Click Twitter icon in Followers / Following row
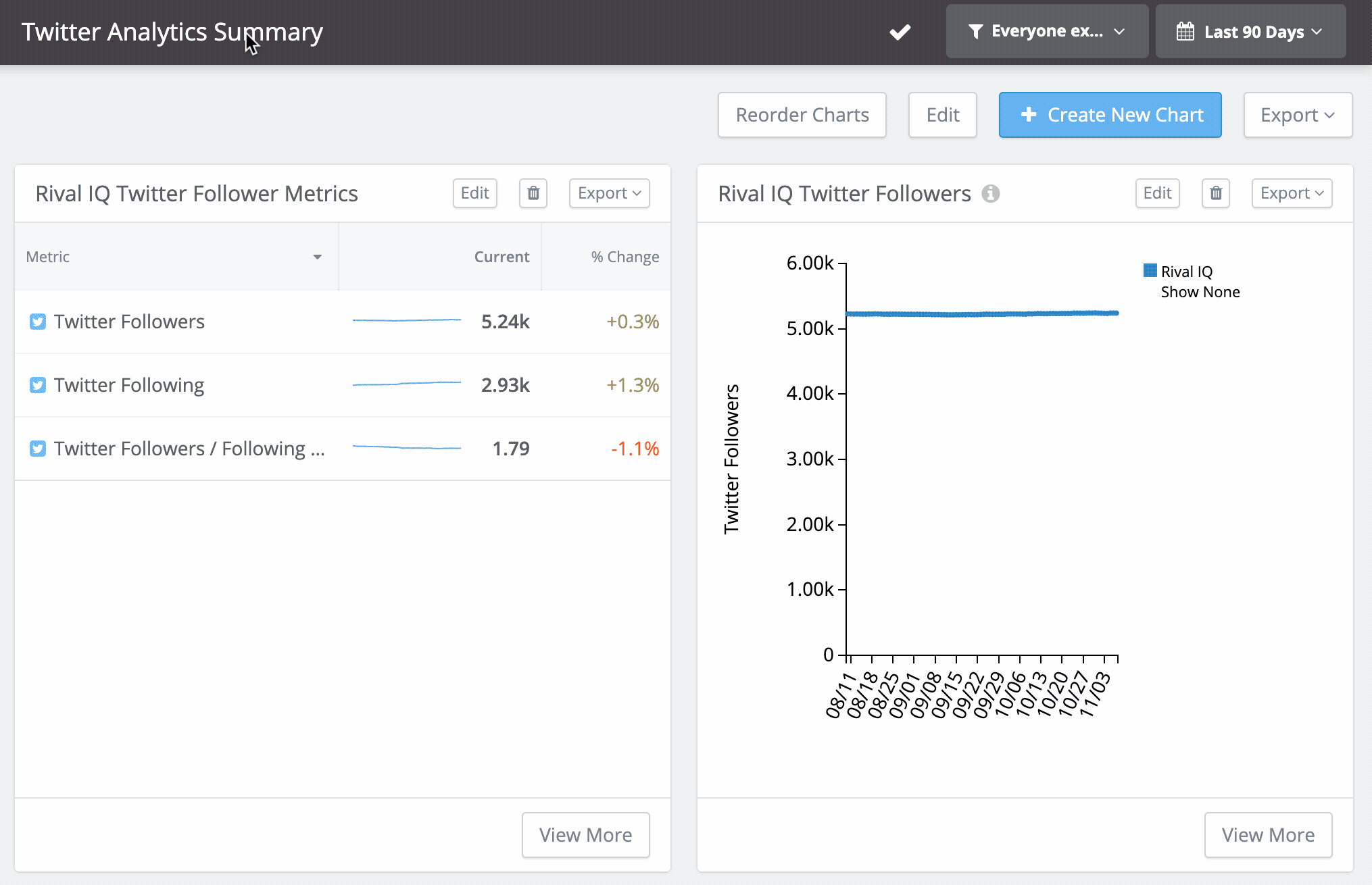The height and width of the screenshot is (885, 1372). tap(38, 449)
